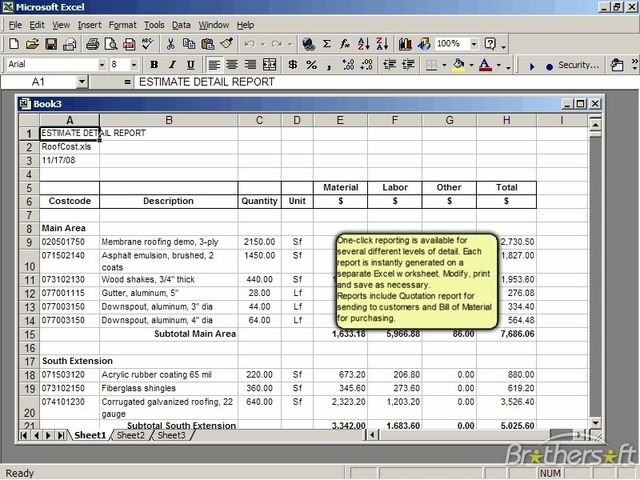The height and width of the screenshot is (480, 640).
Task: Click Decrease Decimal icon
Action: pyautogui.click(x=367, y=64)
